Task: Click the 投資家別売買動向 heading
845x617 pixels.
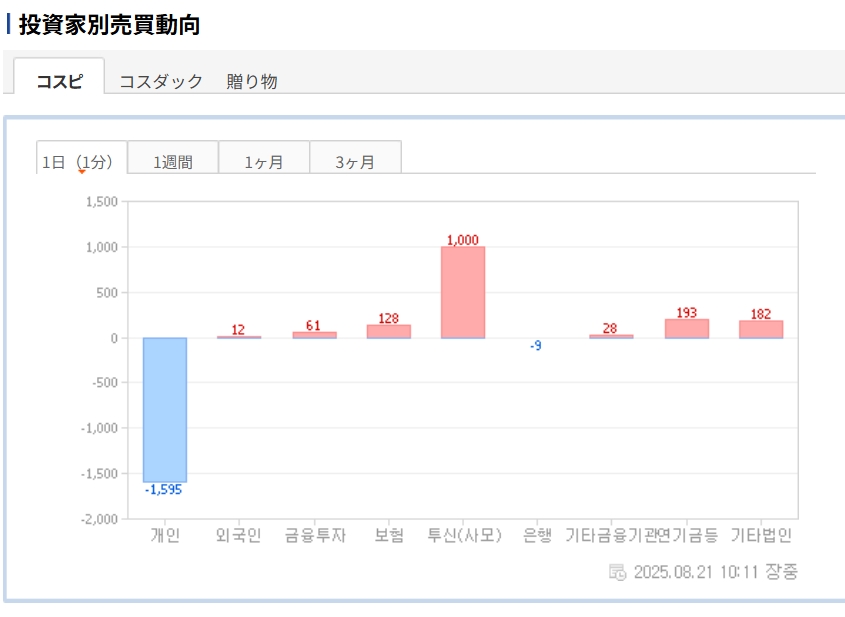Action: [x=109, y=25]
